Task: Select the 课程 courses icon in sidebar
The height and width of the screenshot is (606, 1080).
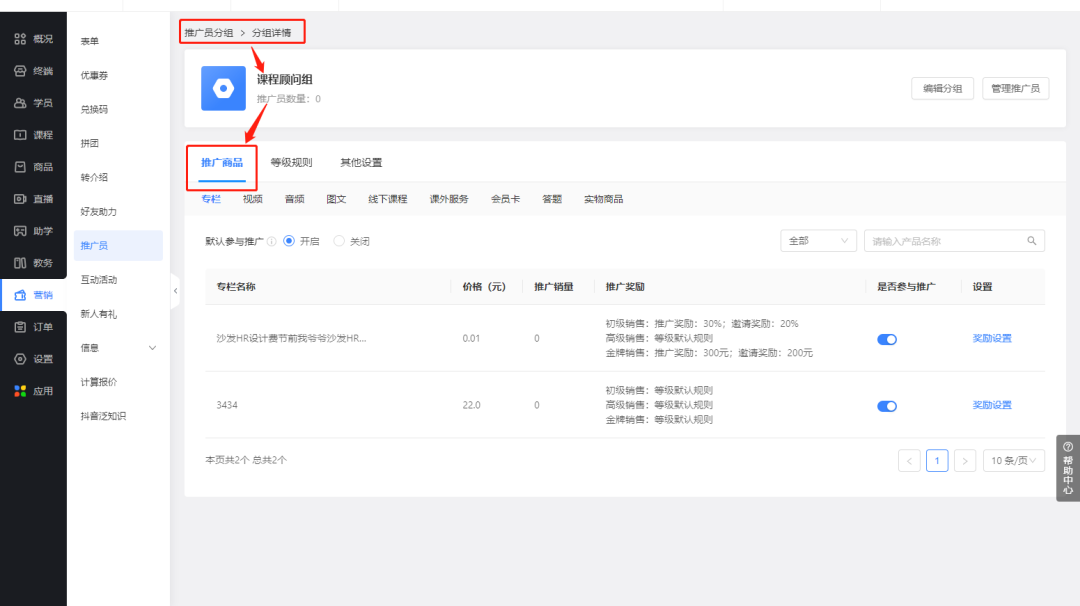Action: [x=33, y=135]
